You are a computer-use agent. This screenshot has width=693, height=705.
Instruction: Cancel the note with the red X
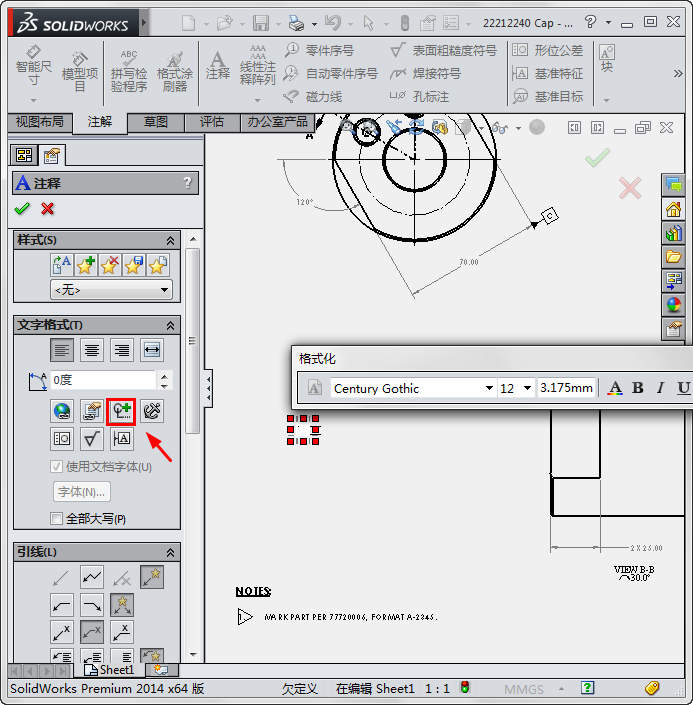click(x=47, y=208)
